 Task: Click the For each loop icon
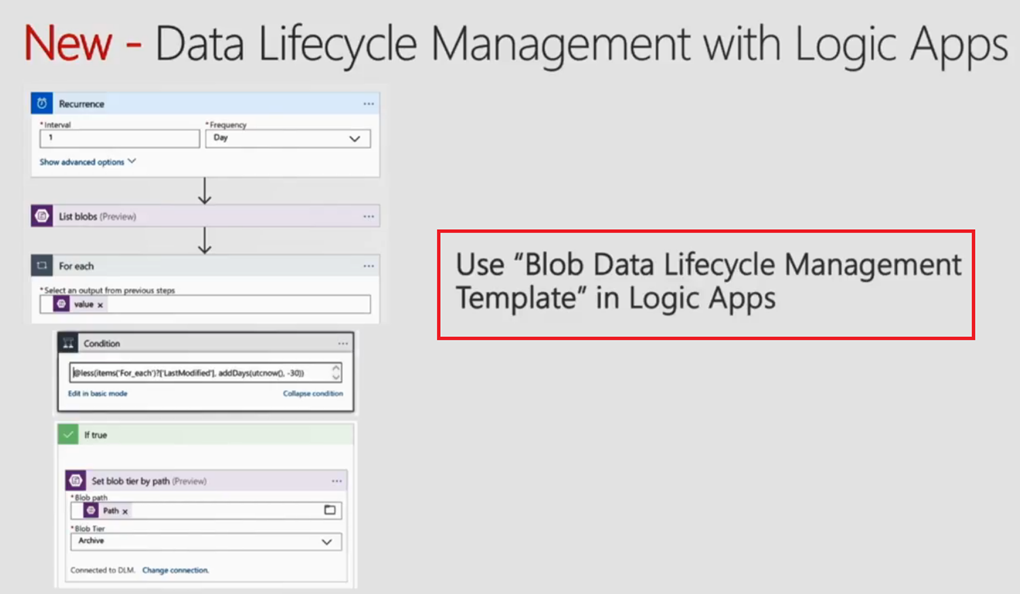[x=42, y=265]
